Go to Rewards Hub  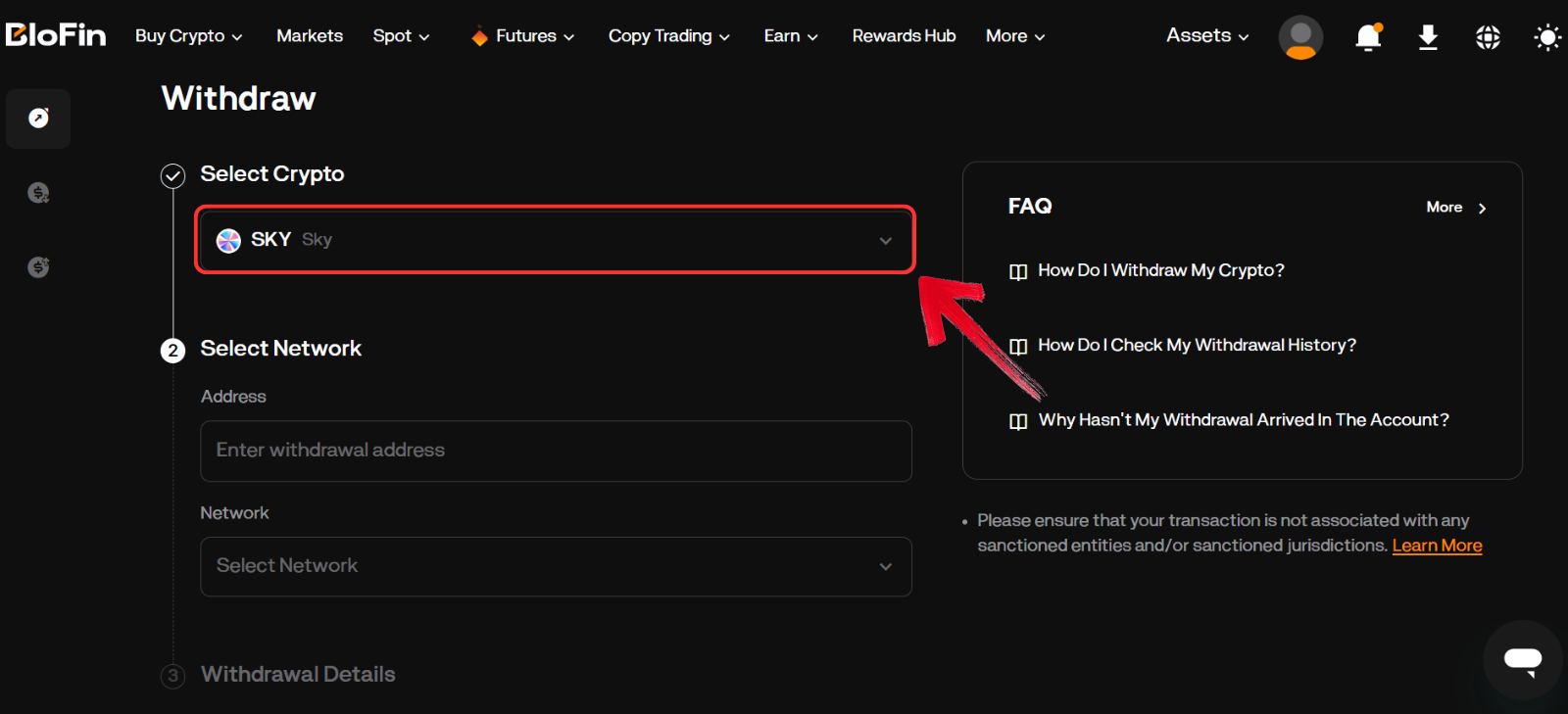click(904, 36)
